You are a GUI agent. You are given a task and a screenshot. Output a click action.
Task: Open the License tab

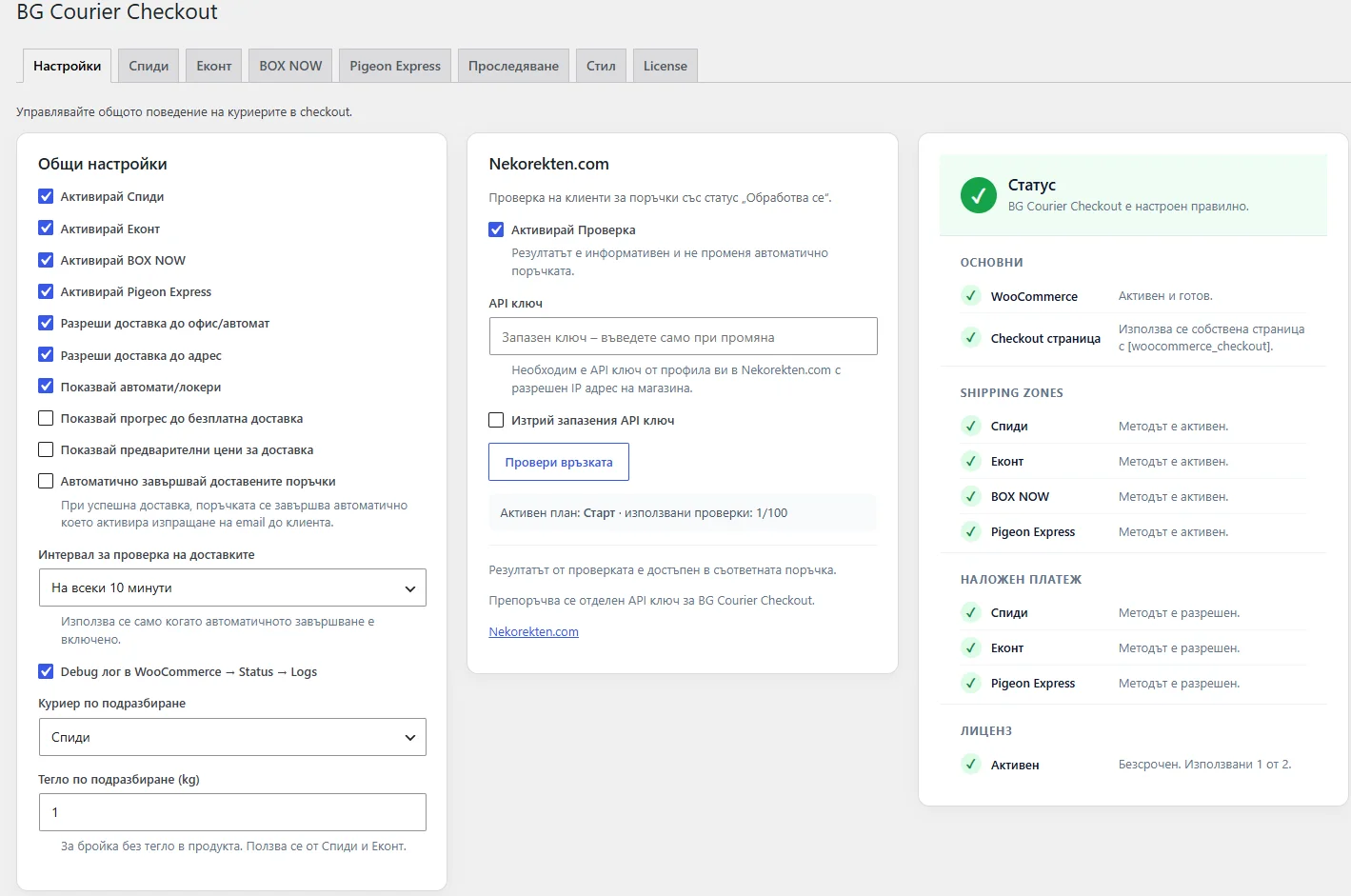[666, 66]
